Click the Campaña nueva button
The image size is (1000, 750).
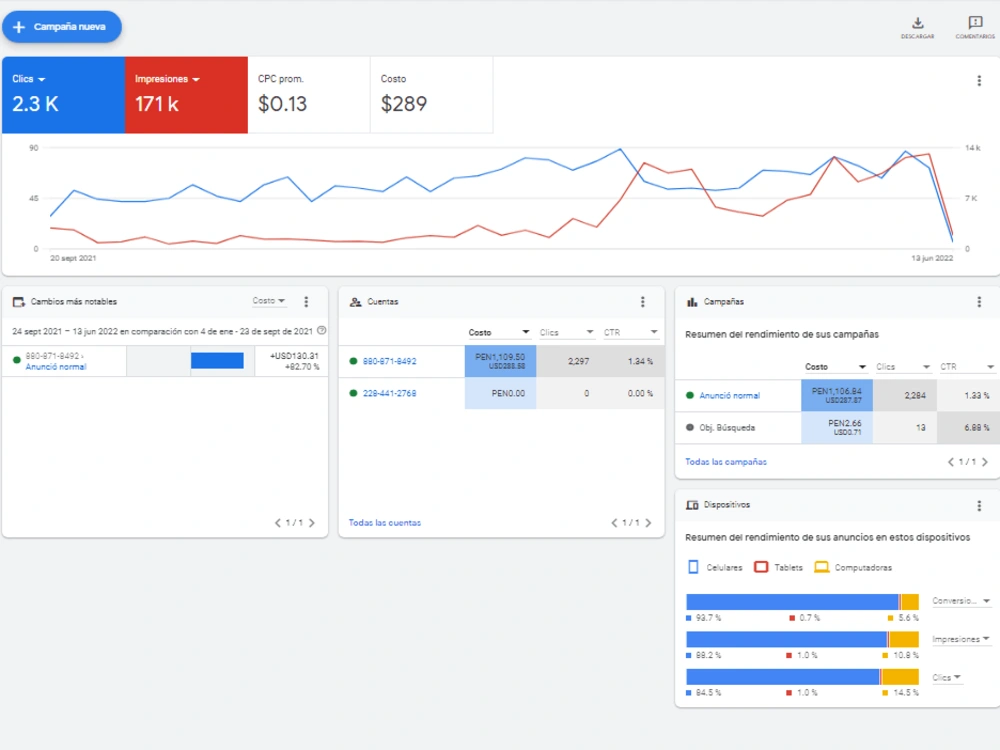(62, 27)
